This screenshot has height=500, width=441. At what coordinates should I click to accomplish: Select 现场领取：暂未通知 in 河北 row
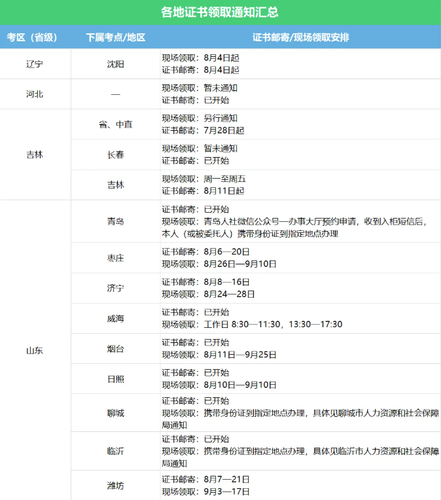tap(199, 88)
